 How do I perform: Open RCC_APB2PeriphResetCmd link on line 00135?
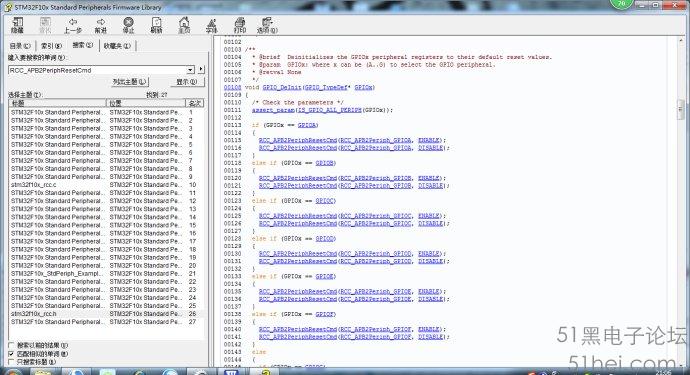pos(298,291)
